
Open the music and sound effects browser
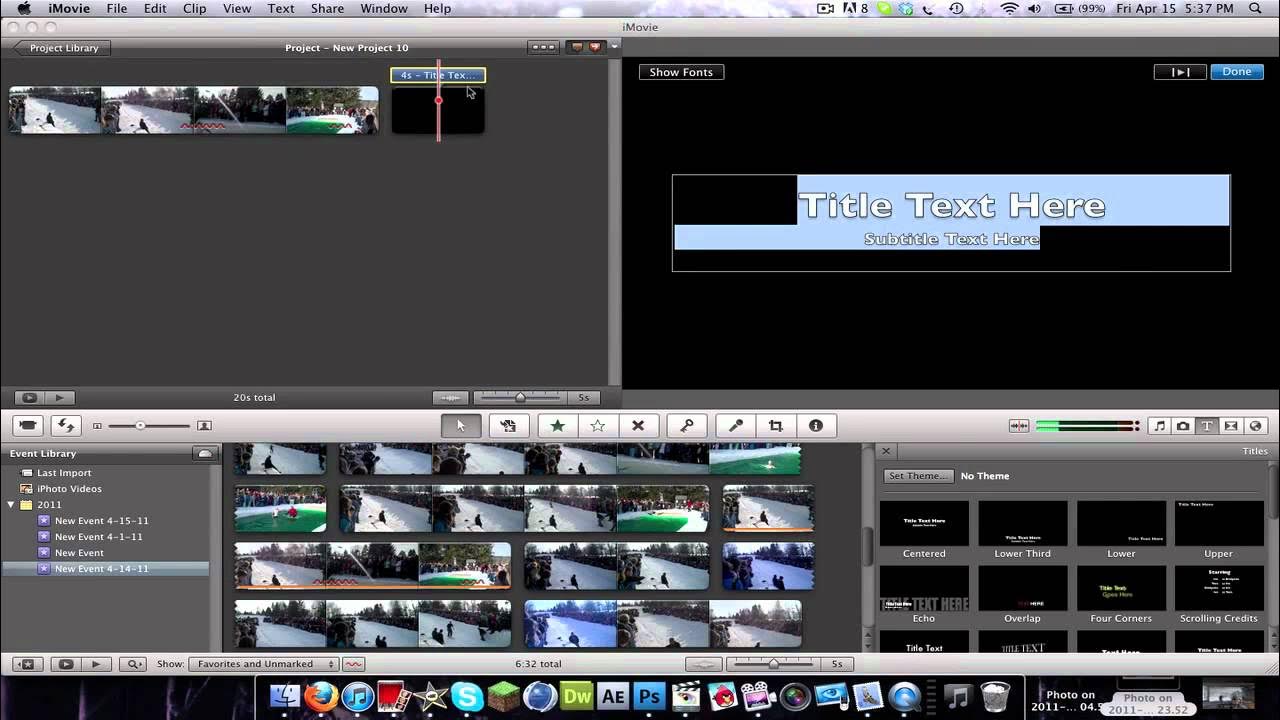coord(1159,426)
